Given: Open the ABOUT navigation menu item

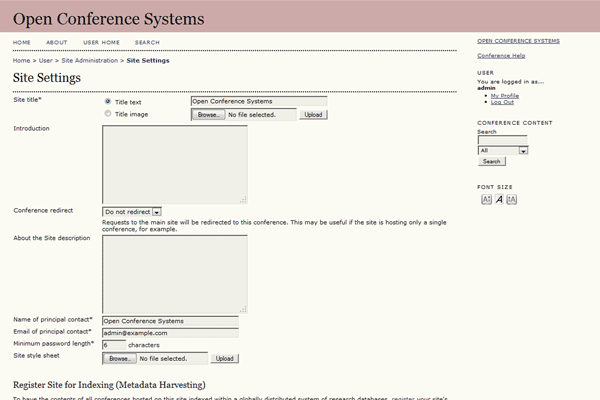Looking at the screenshot, I should (57, 43).
